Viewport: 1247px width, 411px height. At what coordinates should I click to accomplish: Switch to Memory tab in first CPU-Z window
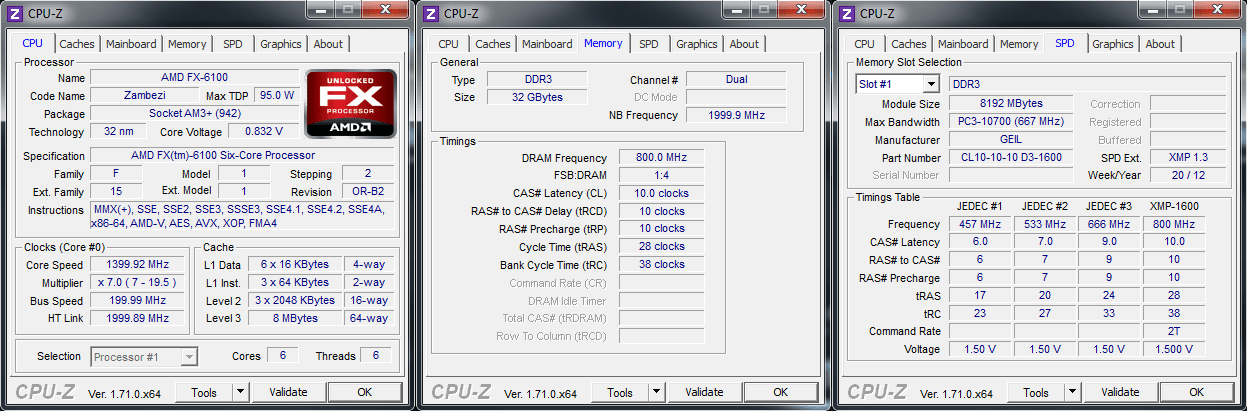(x=187, y=44)
